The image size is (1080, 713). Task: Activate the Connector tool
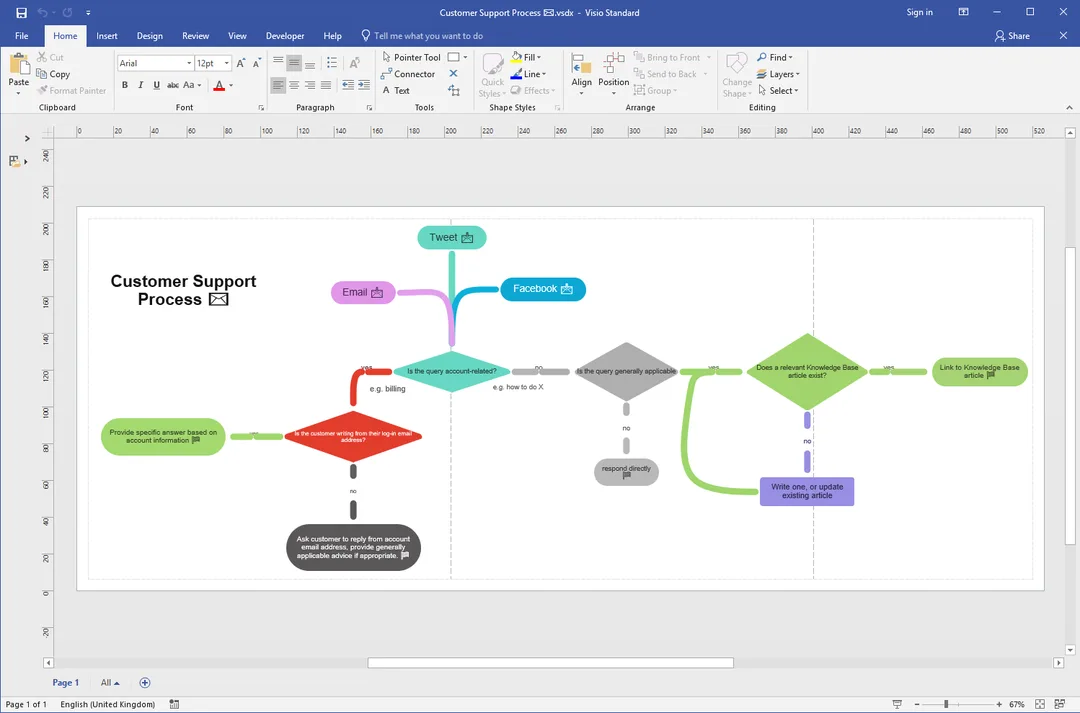click(x=408, y=74)
